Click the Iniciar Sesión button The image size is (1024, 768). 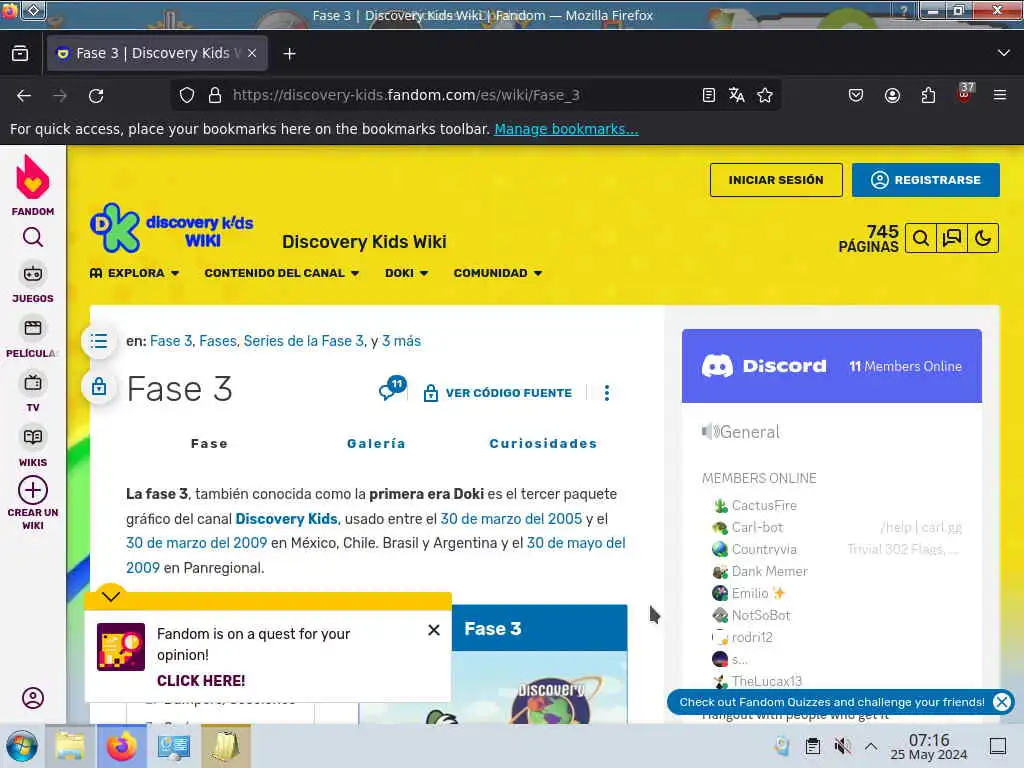coord(776,180)
